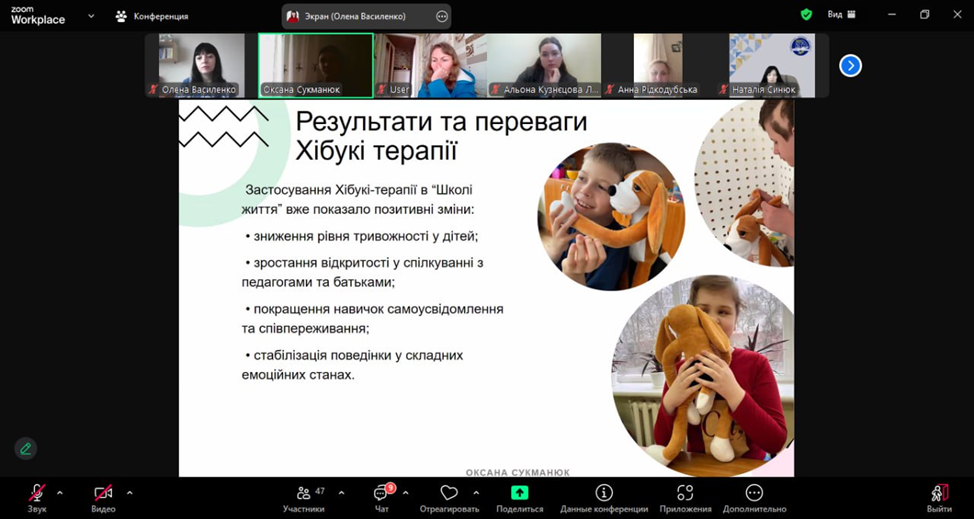Click green encryption shield icon
The width and height of the screenshot is (974, 519).
click(806, 14)
